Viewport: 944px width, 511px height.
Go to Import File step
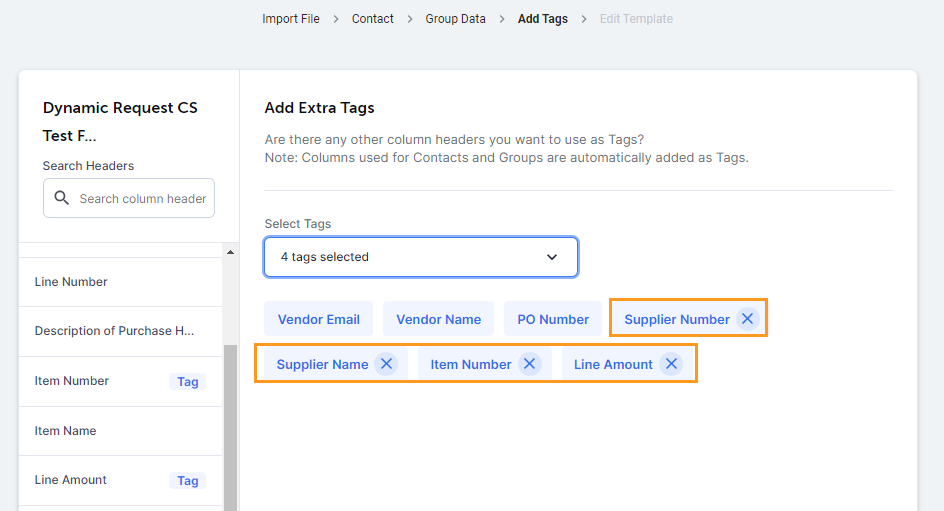[291, 19]
